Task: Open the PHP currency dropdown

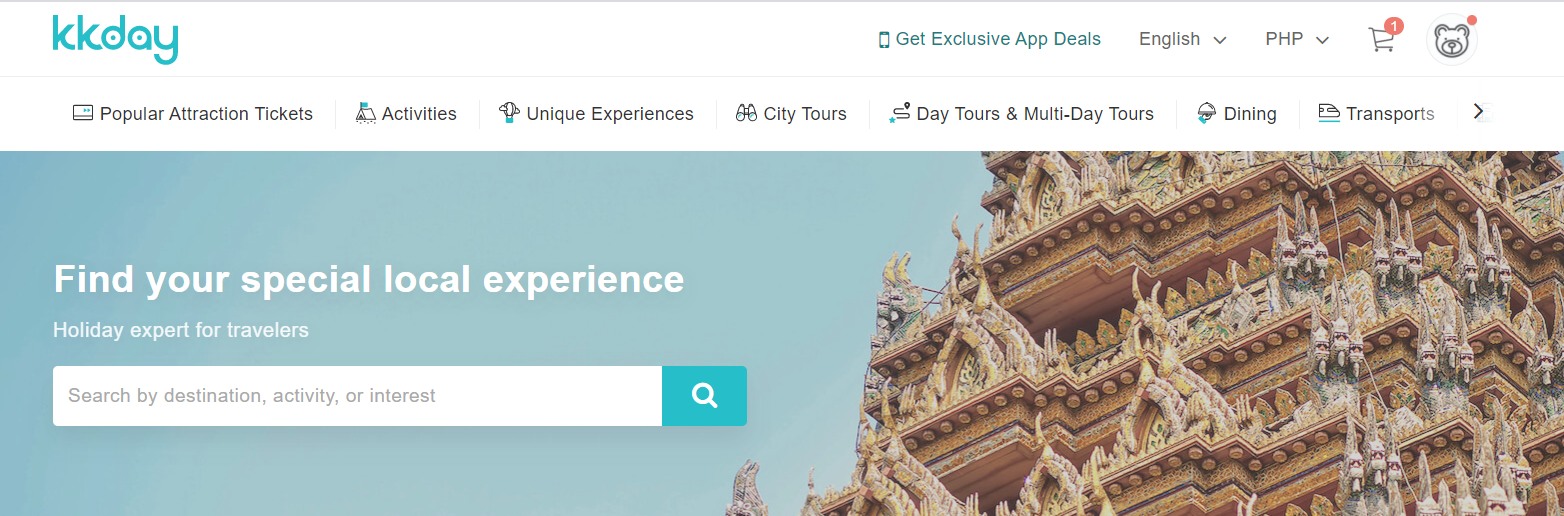Action: 1297,39
